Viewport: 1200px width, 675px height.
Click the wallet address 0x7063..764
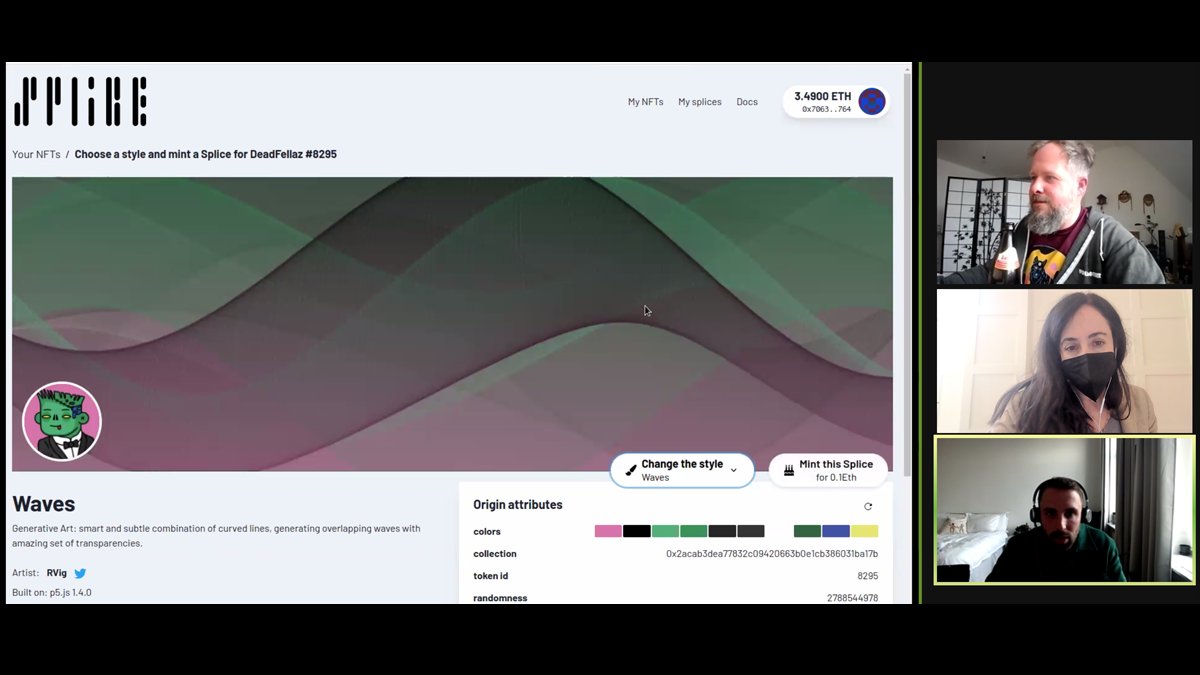click(x=827, y=109)
